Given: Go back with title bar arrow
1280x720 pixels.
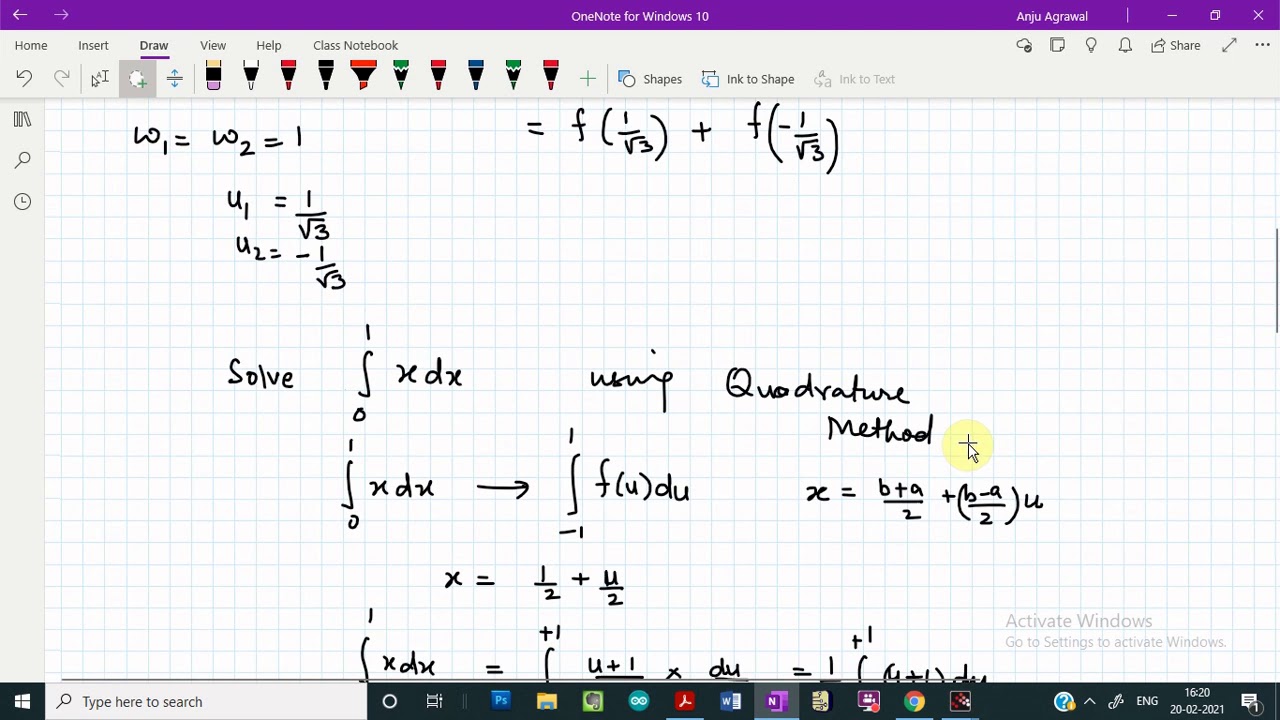Looking at the screenshot, I should (20, 15).
